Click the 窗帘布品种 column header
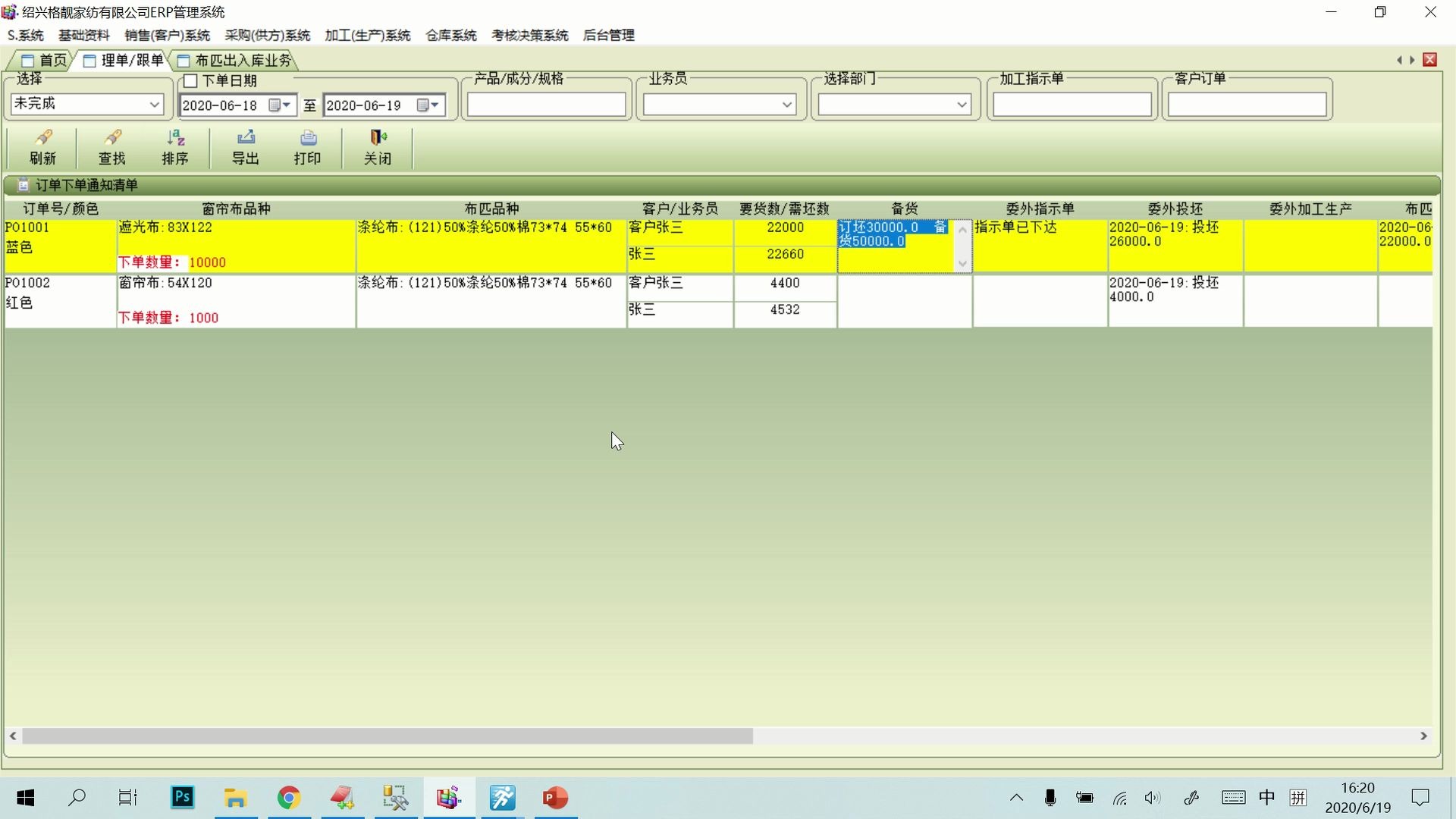Image resolution: width=1456 pixels, height=819 pixels. pos(237,209)
